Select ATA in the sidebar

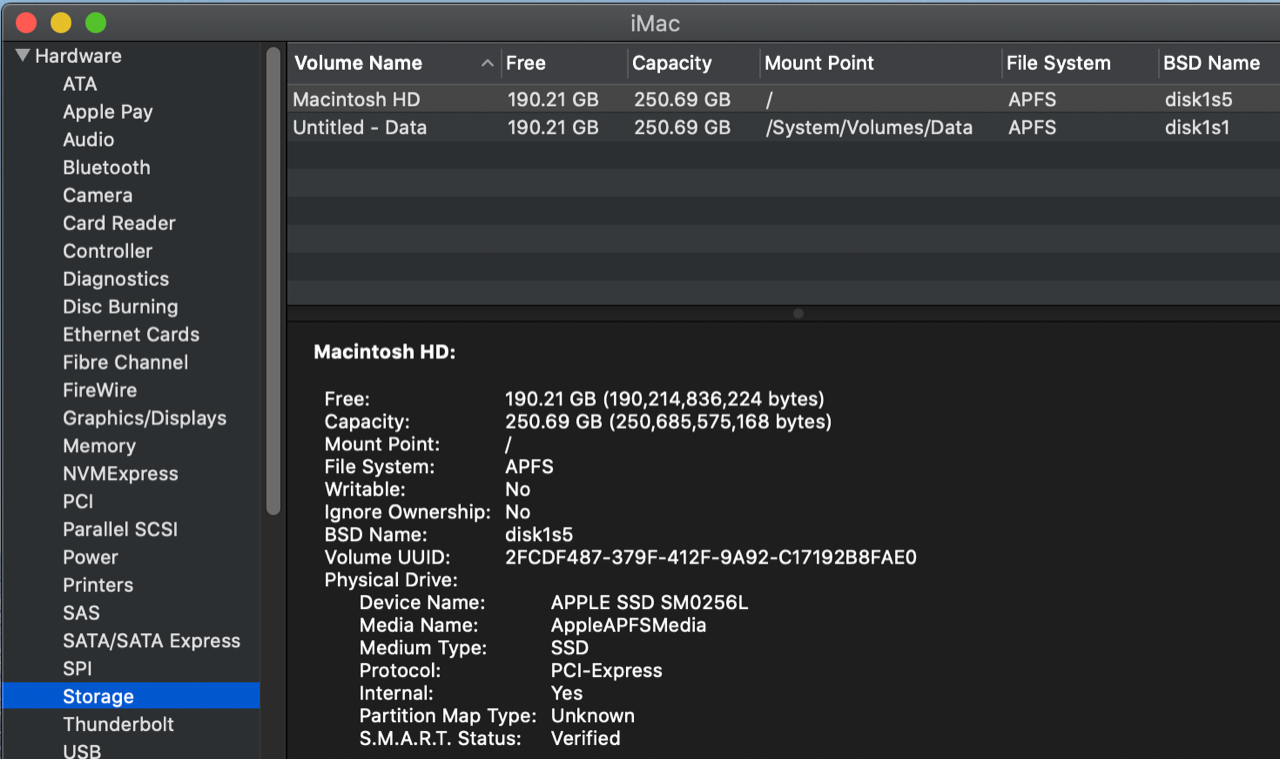(x=80, y=84)
